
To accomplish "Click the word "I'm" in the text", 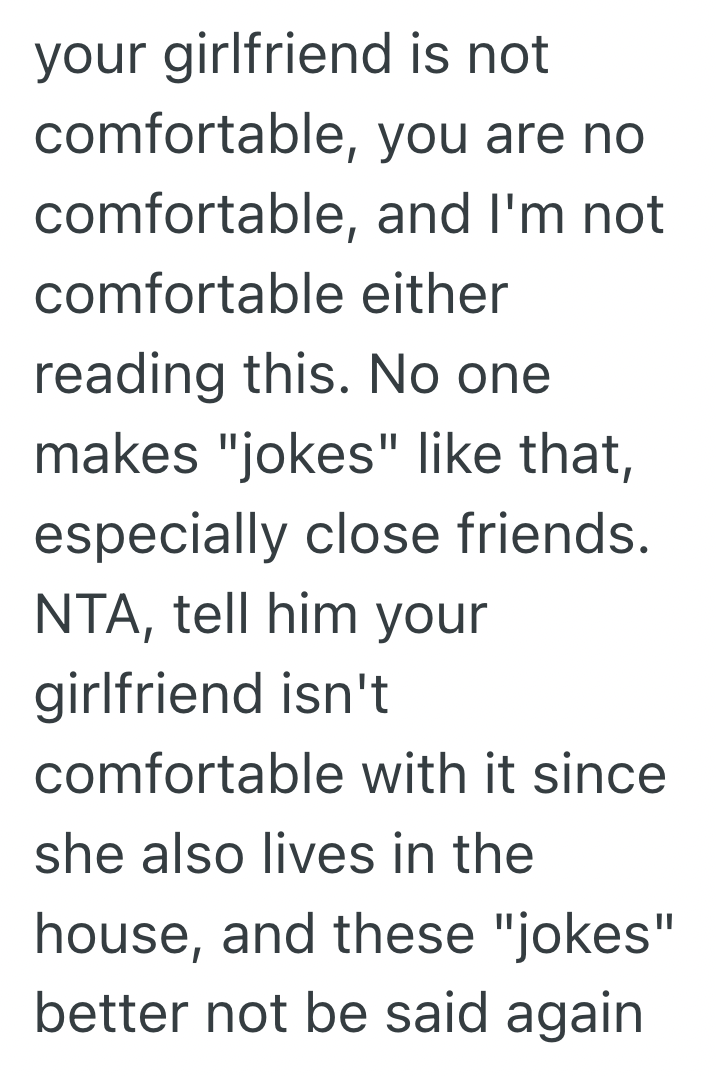I will (538, 216).
